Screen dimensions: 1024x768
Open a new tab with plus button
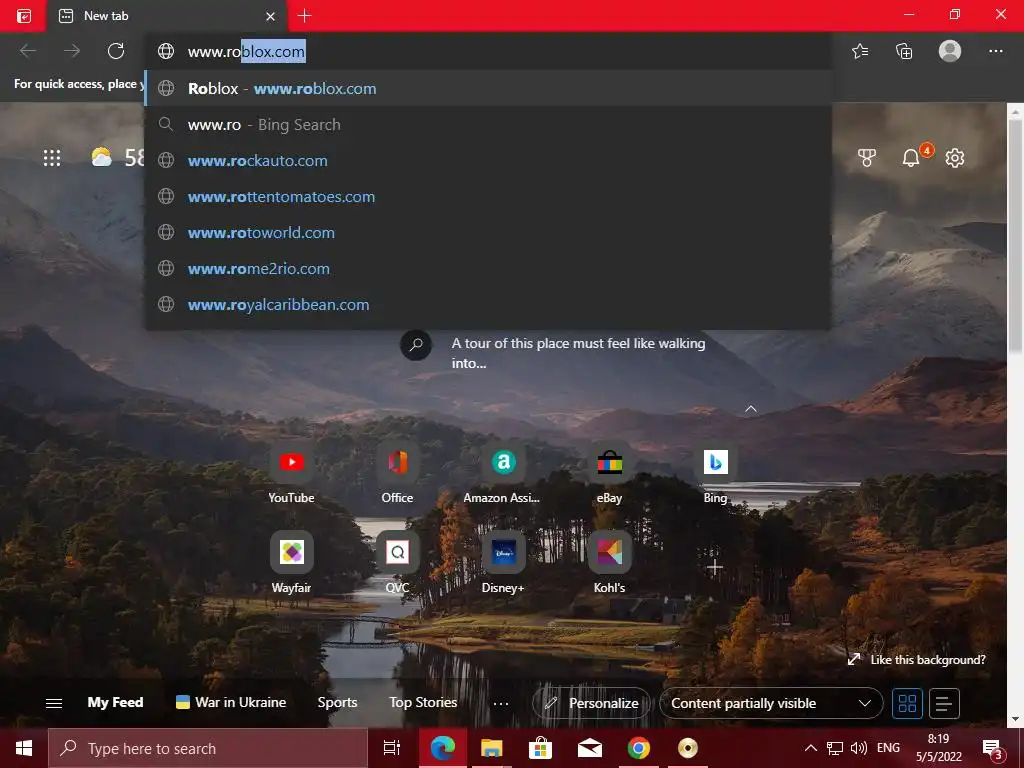tap(304, 16)
